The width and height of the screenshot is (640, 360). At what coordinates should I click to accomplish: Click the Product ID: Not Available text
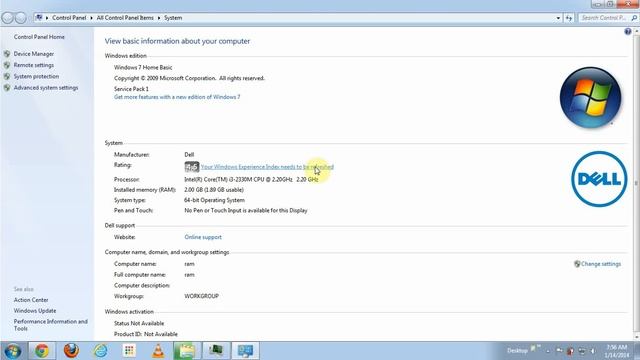pos(146,334)
